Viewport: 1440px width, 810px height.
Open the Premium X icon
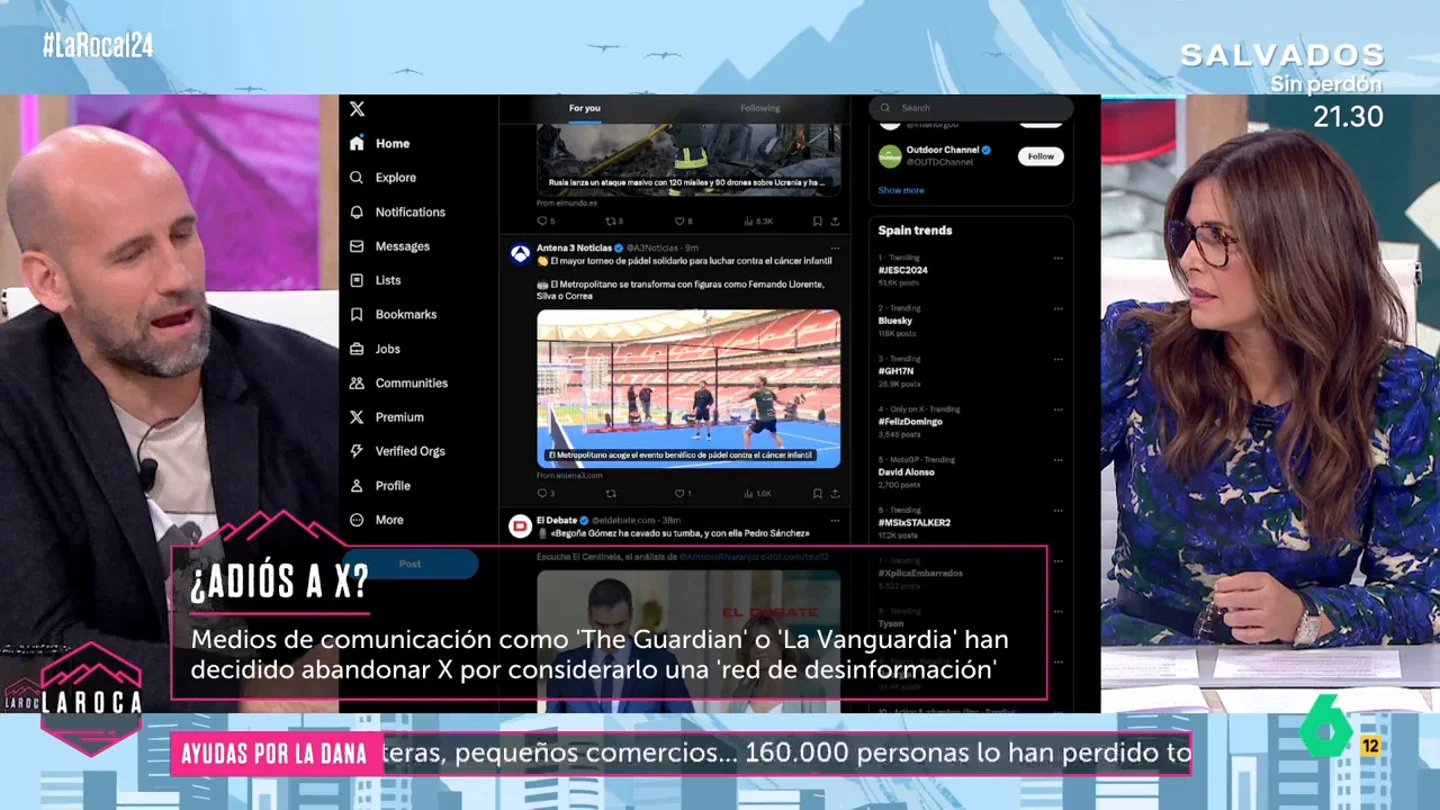coord(357,417)
